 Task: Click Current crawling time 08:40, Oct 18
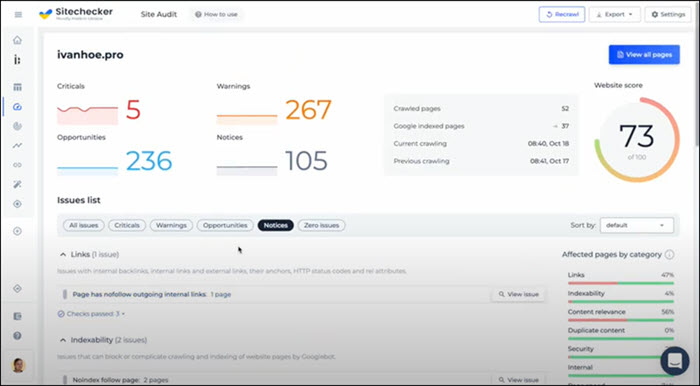pyautogui.click(x=548, y=144)
